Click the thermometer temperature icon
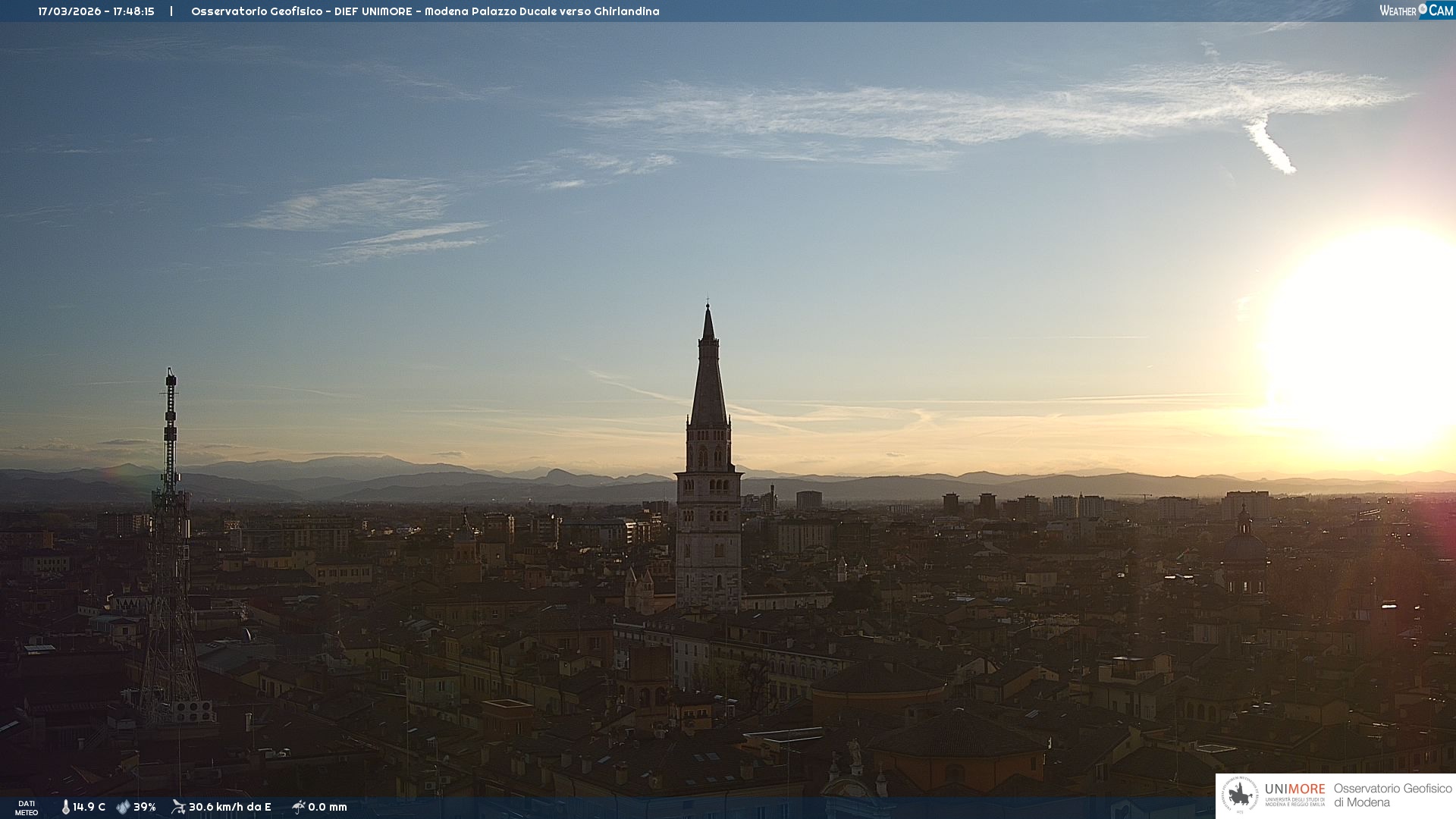 pos(65,808)
